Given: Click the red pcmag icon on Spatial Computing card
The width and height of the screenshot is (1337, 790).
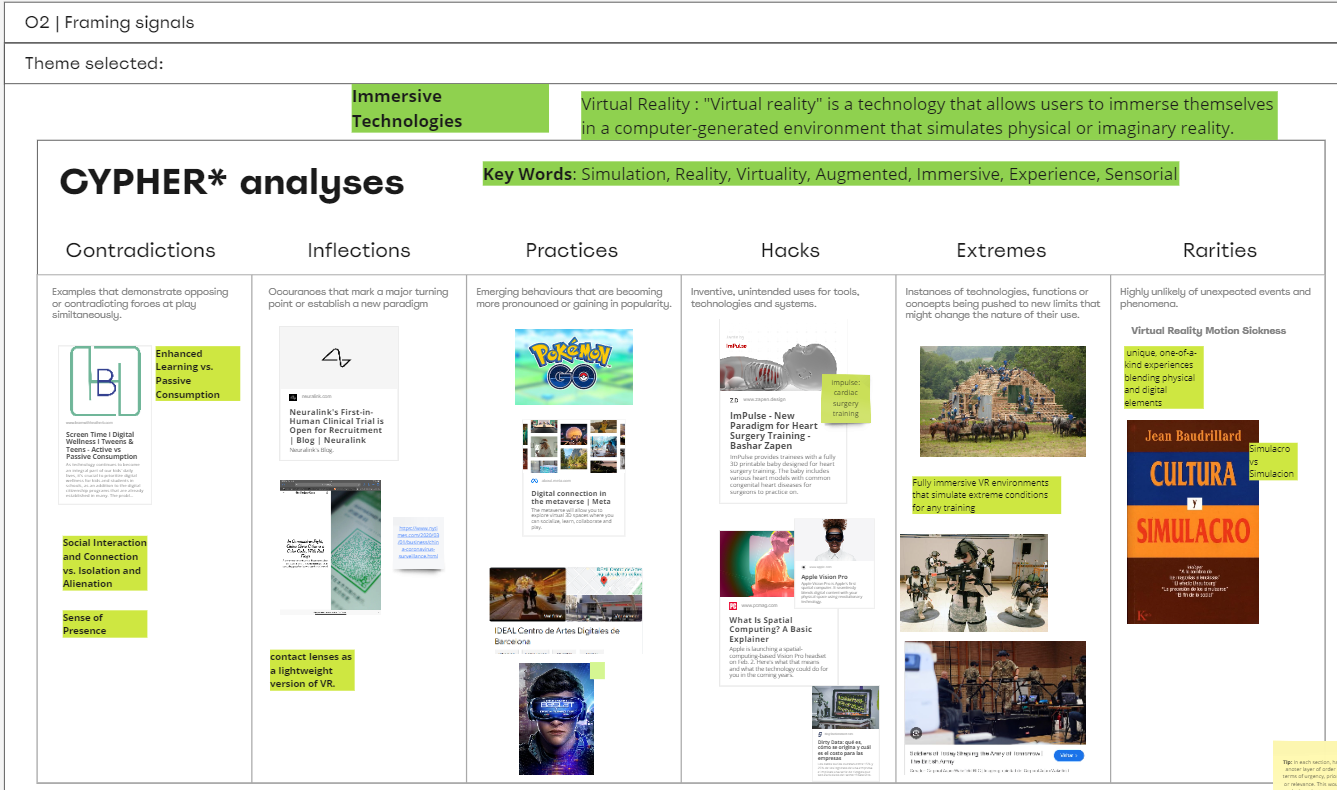Looking at the screenshot, I should click(x=732, y=606).
